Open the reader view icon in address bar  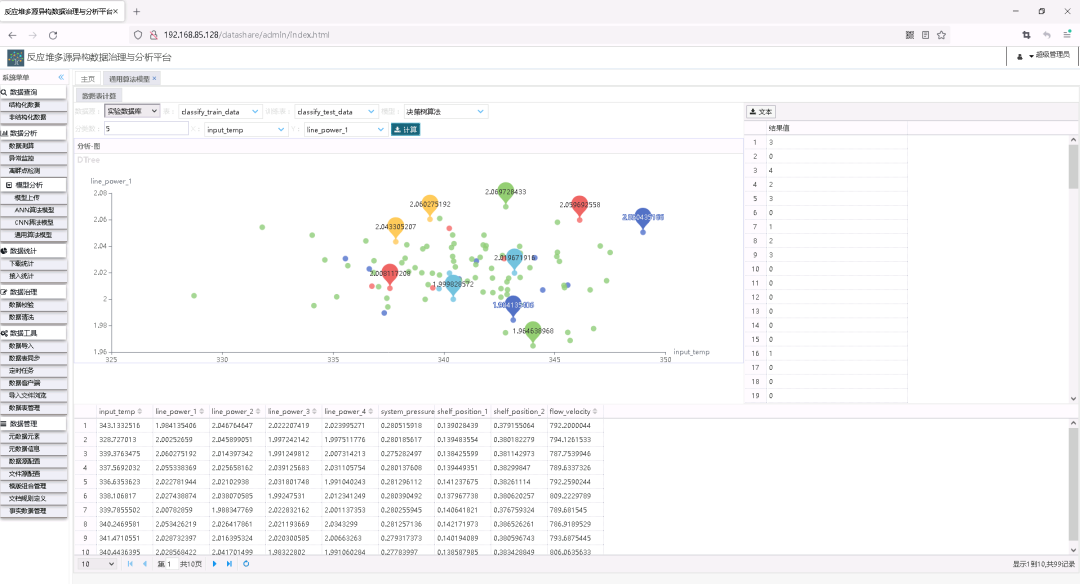(925, 34)
